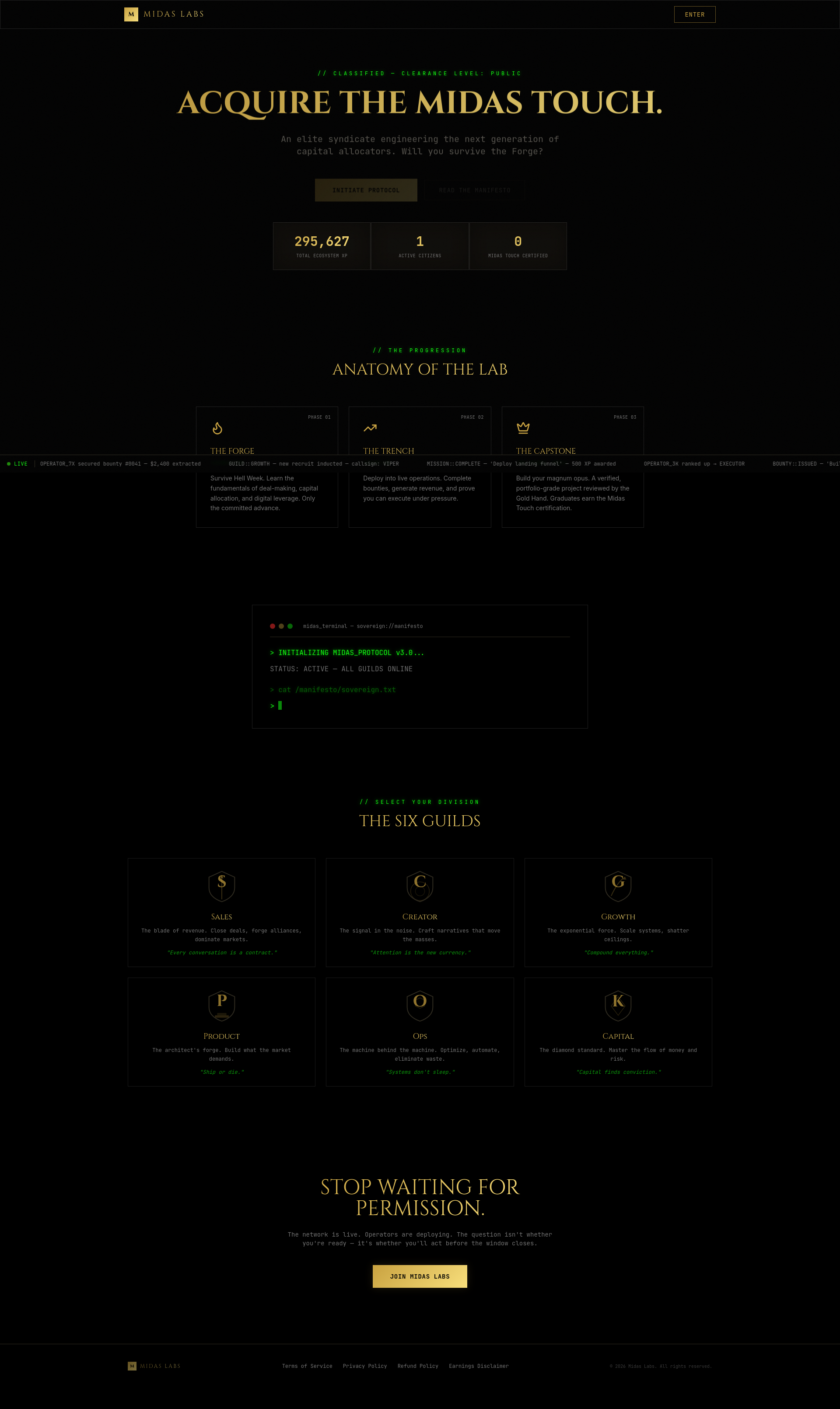Click the 'THE TRENCH' card title
This screenshot has height=1409, width=840.
tap(388, 451)
